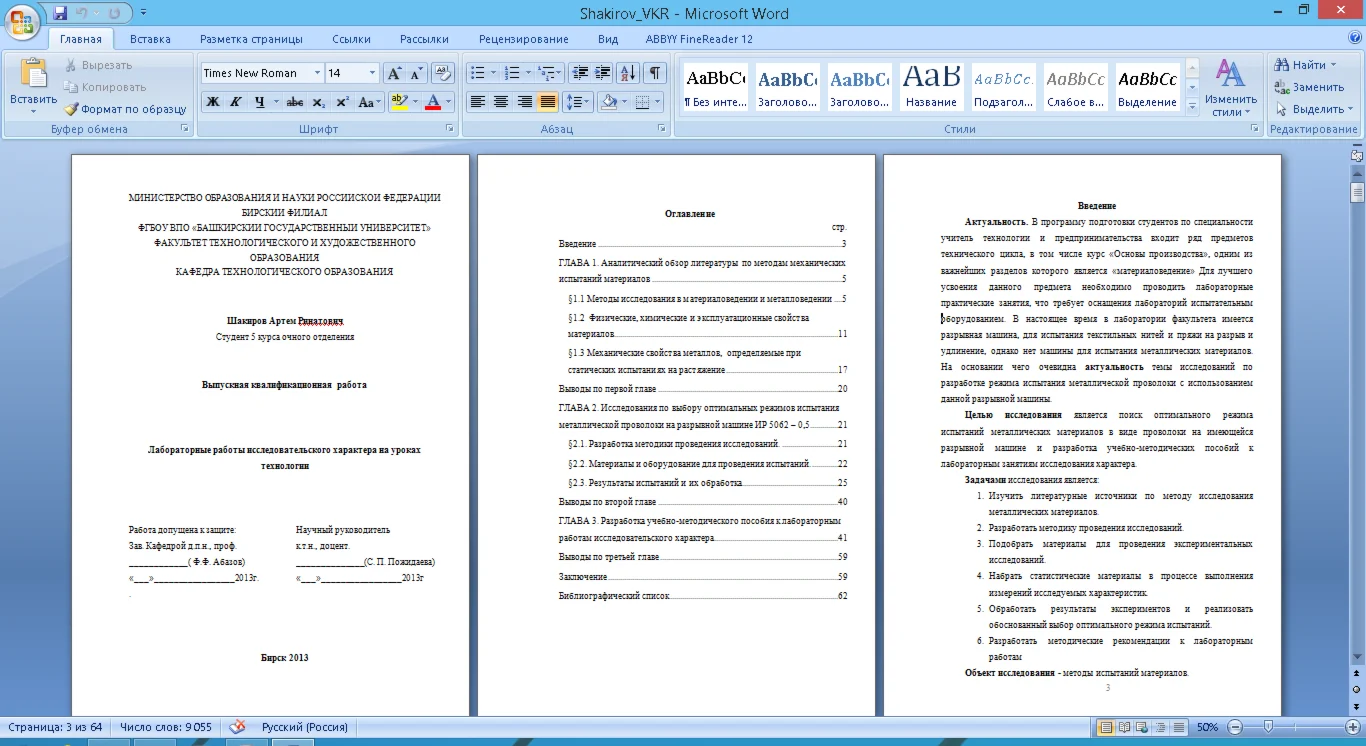The image size is (1366, 746).
Task: Click the Заменить button
Action: 1310,87
